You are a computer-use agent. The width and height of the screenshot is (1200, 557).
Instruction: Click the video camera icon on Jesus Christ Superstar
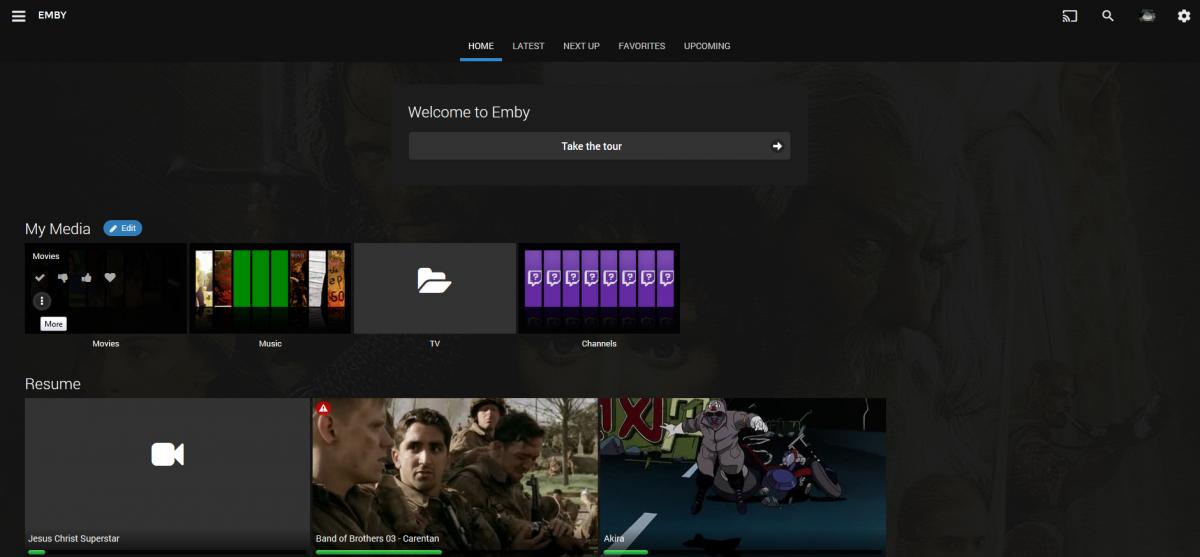coord(167,455)
